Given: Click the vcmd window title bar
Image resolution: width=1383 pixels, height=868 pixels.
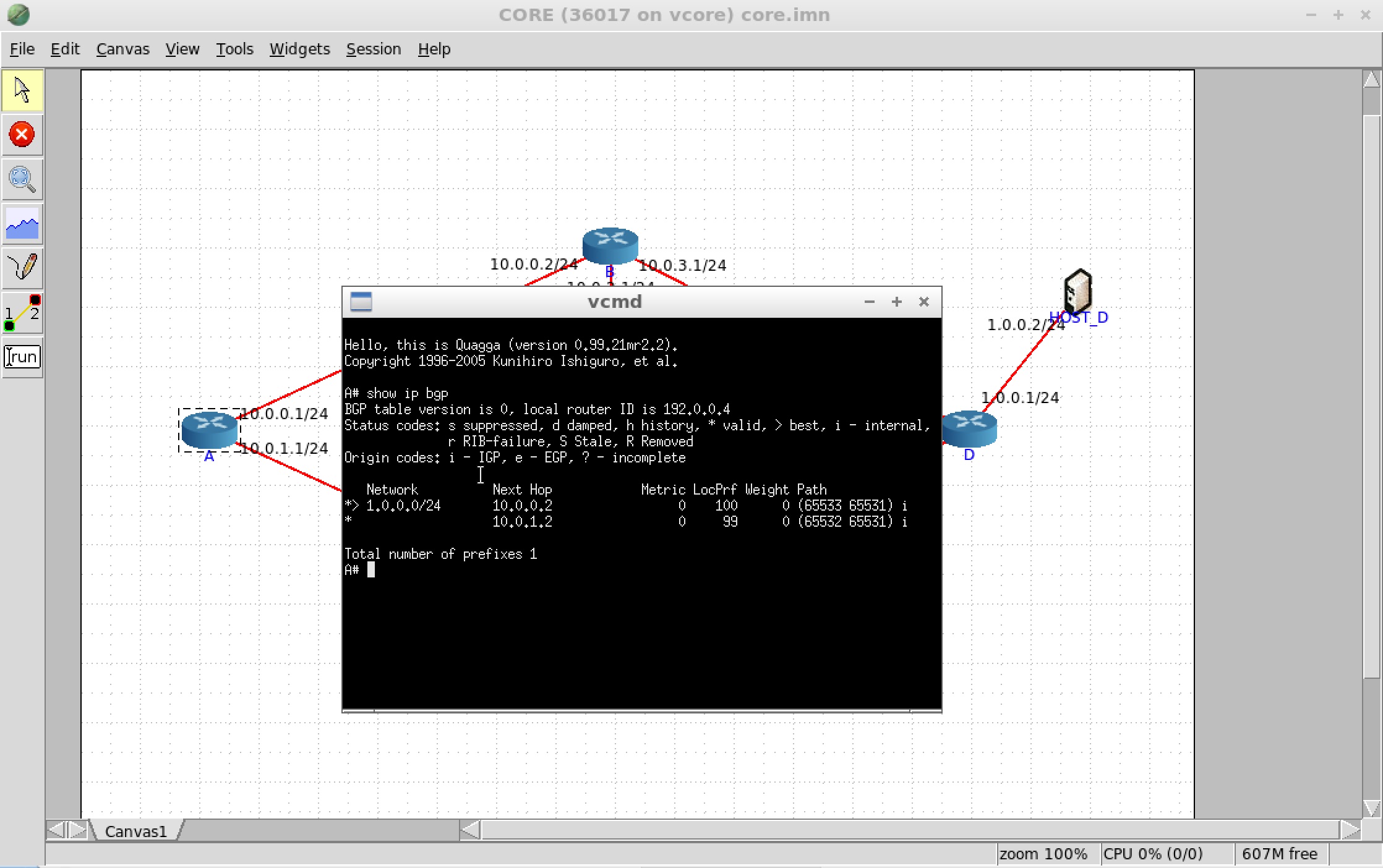Looking at the screenshot, I should [x=615, y=302].
